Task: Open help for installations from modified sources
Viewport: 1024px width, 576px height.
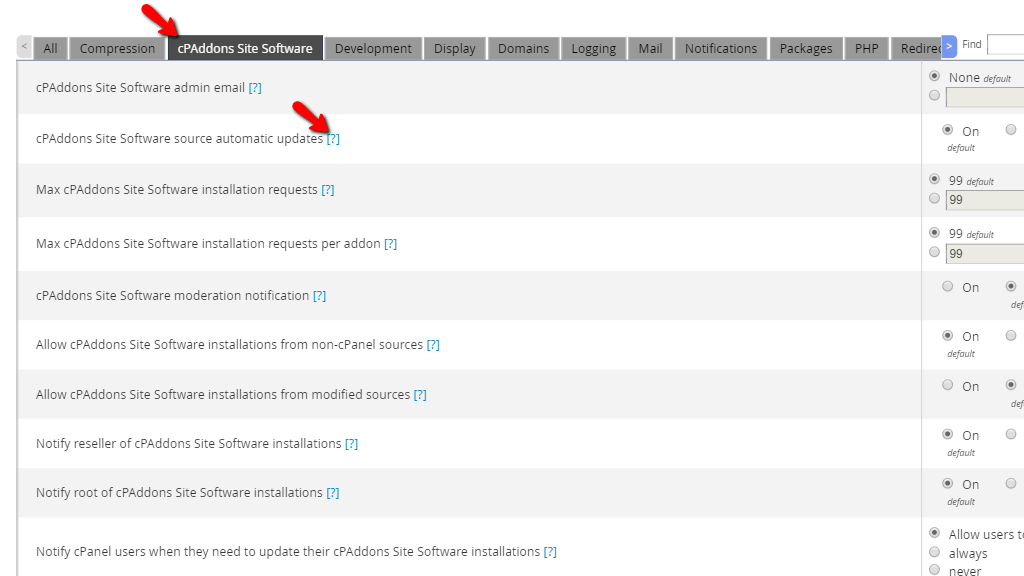Action: [x=420, y=394]
